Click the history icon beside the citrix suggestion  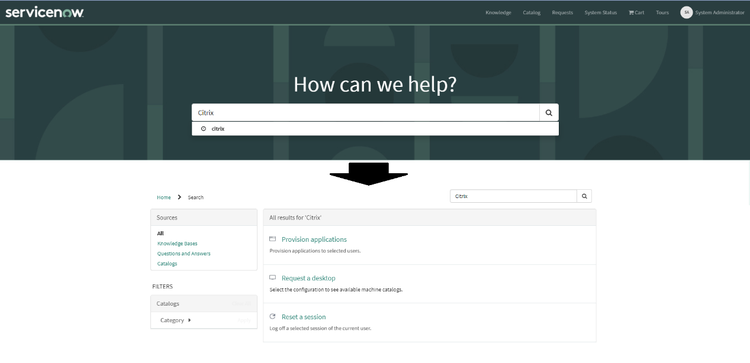(x=203, y=129)
